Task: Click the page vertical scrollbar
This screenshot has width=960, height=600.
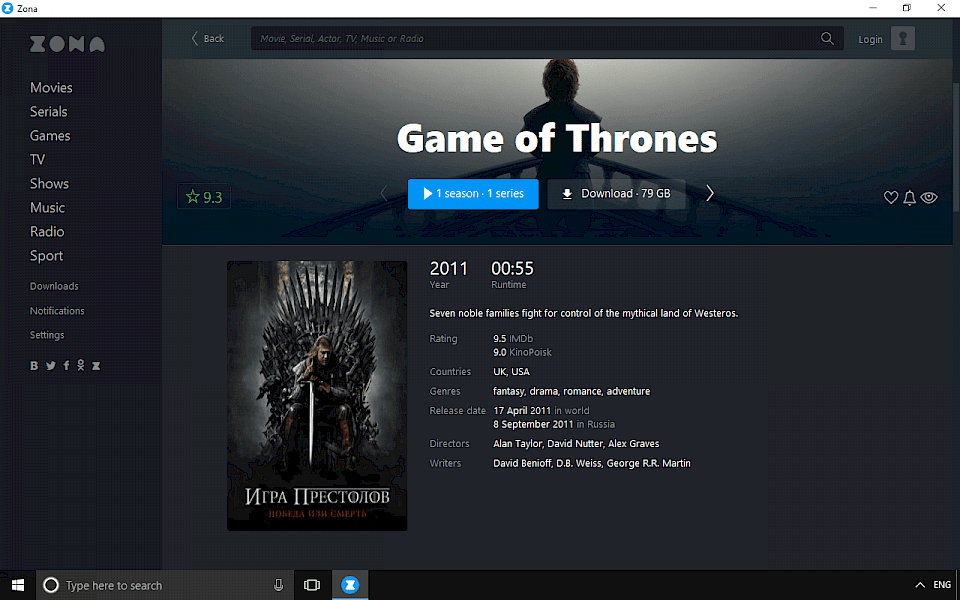Action: (x=956, y=147)
